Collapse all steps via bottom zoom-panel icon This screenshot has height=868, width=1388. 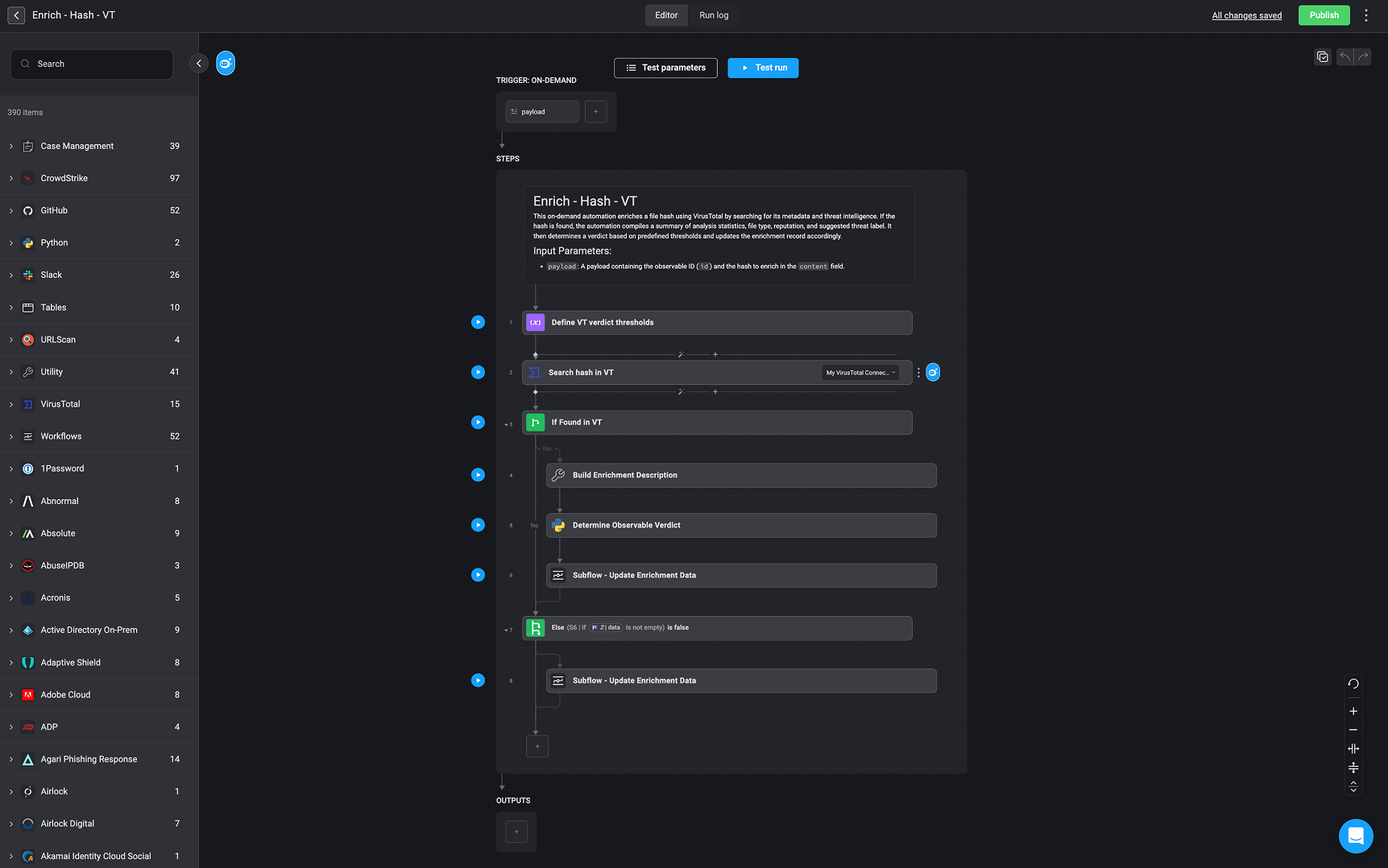pyautogui.click(x=1353, y=787)
